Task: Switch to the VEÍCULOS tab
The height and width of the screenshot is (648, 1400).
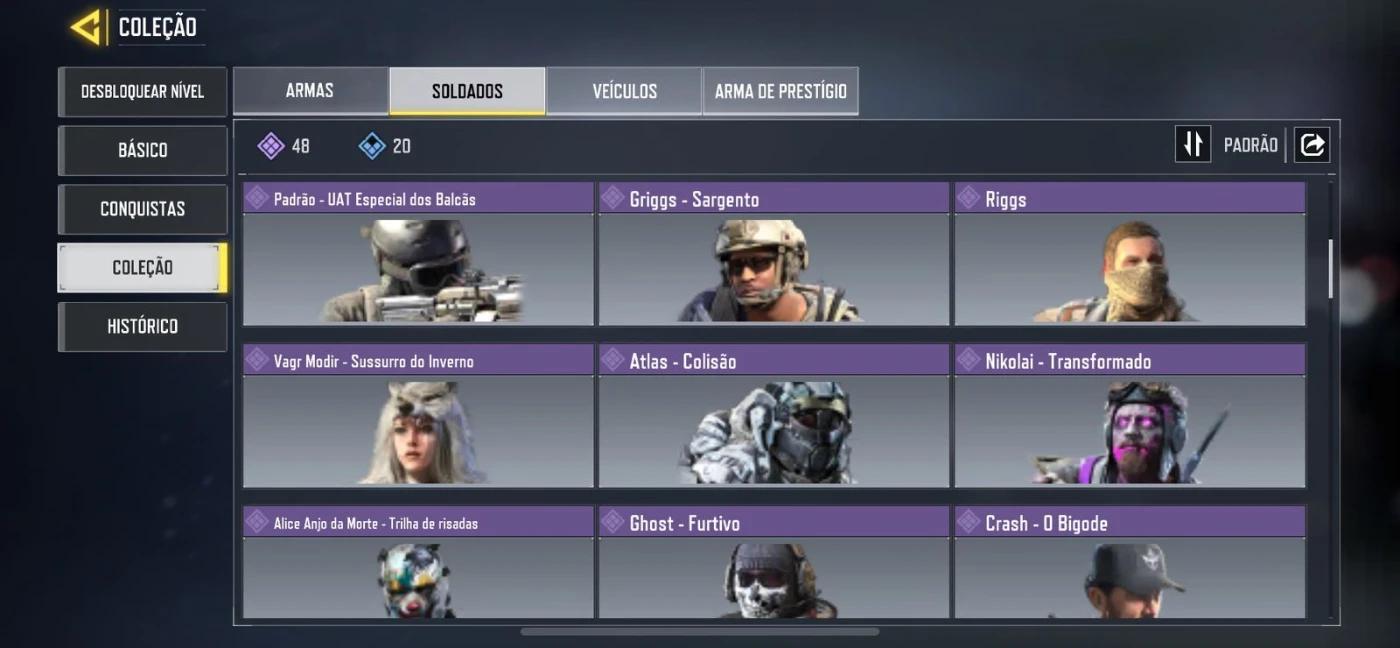Action: click(x=624, y=91)
